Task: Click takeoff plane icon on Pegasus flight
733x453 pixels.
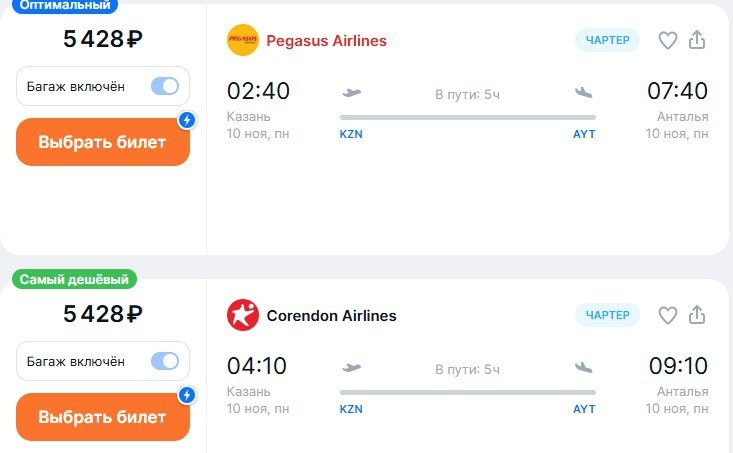Action: (x=351, y=93)
